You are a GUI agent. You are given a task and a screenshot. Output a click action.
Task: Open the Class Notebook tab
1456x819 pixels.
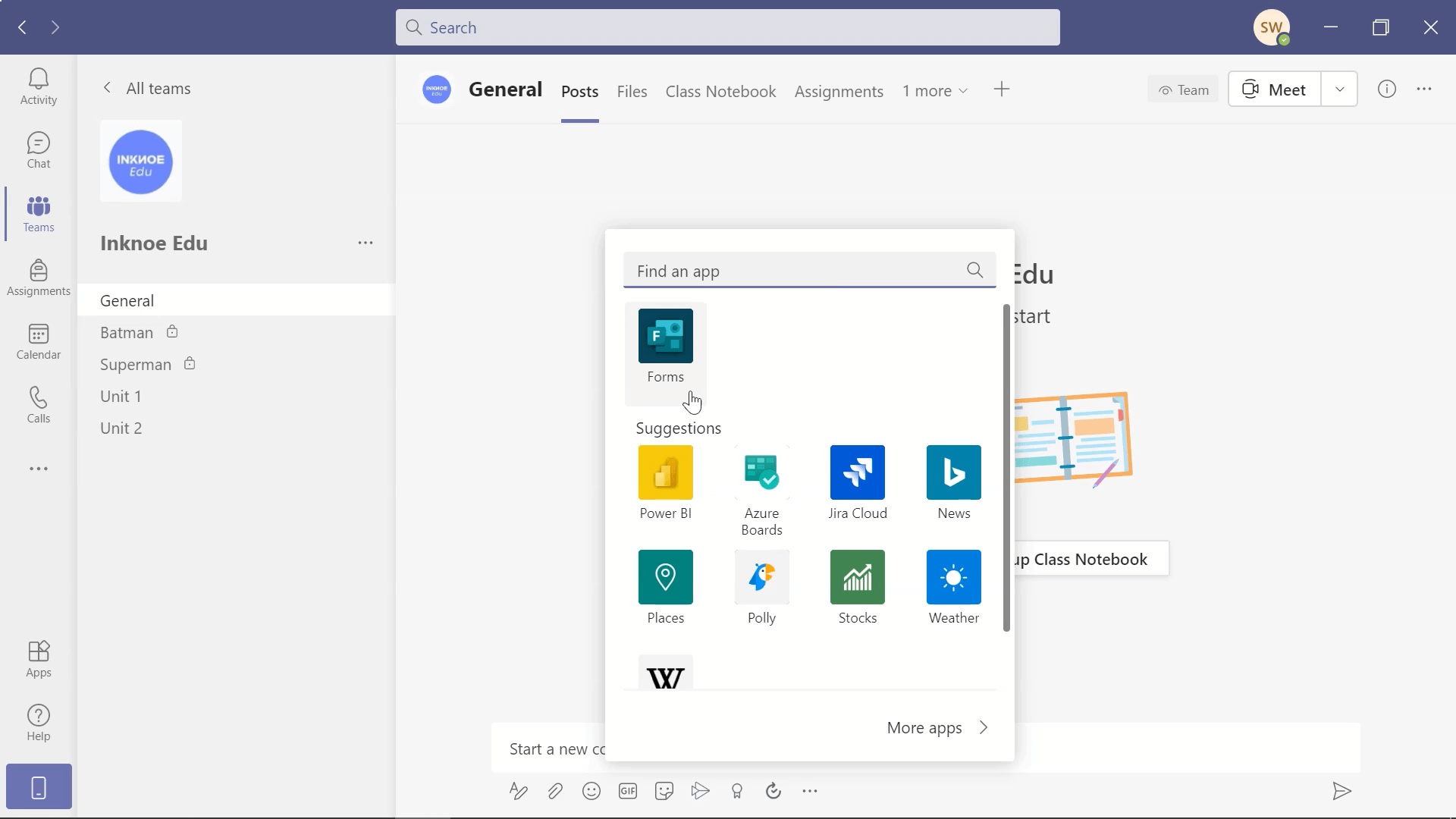point(720,91)
